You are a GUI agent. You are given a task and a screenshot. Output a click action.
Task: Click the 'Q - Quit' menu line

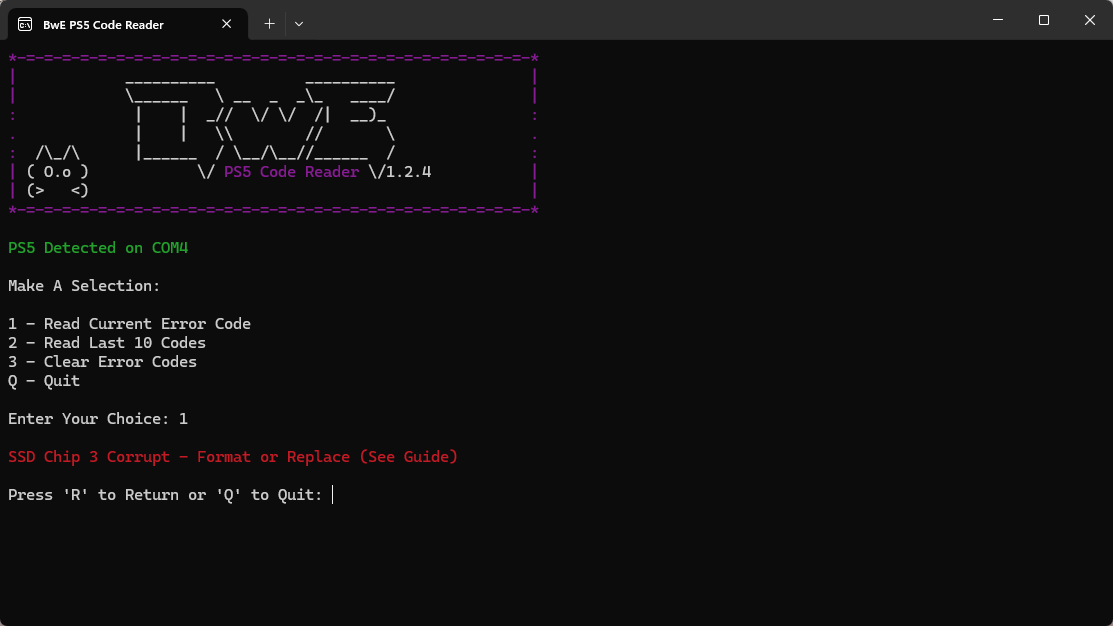pos(44,381)
